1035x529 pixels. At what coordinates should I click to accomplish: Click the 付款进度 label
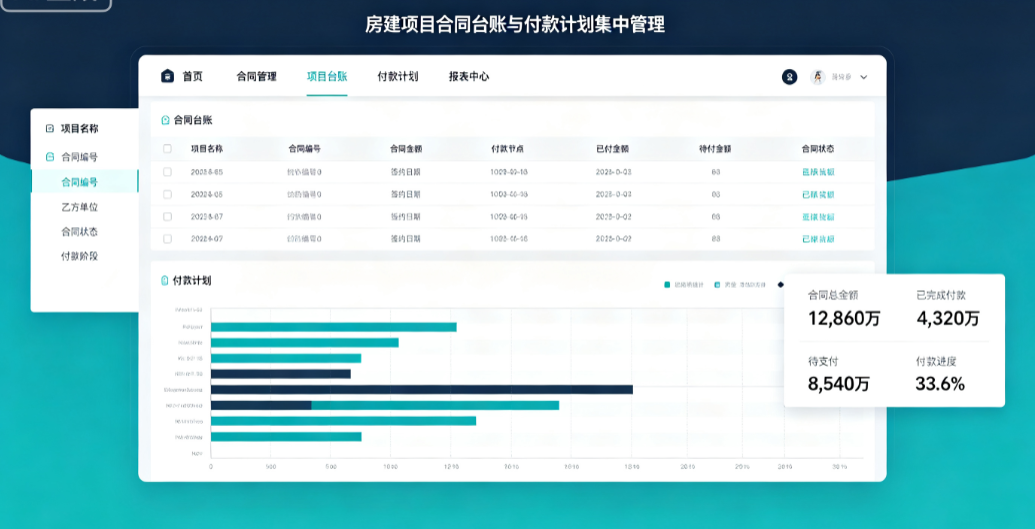point(936,361)
